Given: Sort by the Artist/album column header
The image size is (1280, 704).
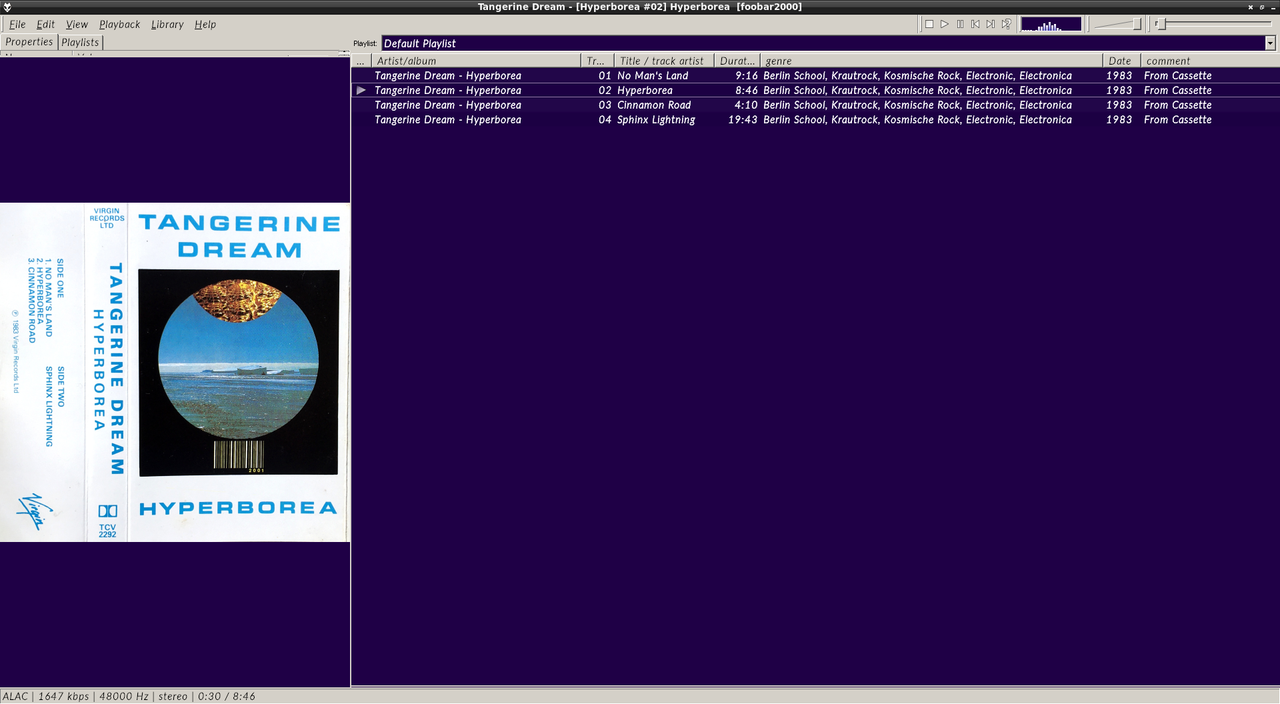Looking at the screenshot, I should (x=476, y=61).
